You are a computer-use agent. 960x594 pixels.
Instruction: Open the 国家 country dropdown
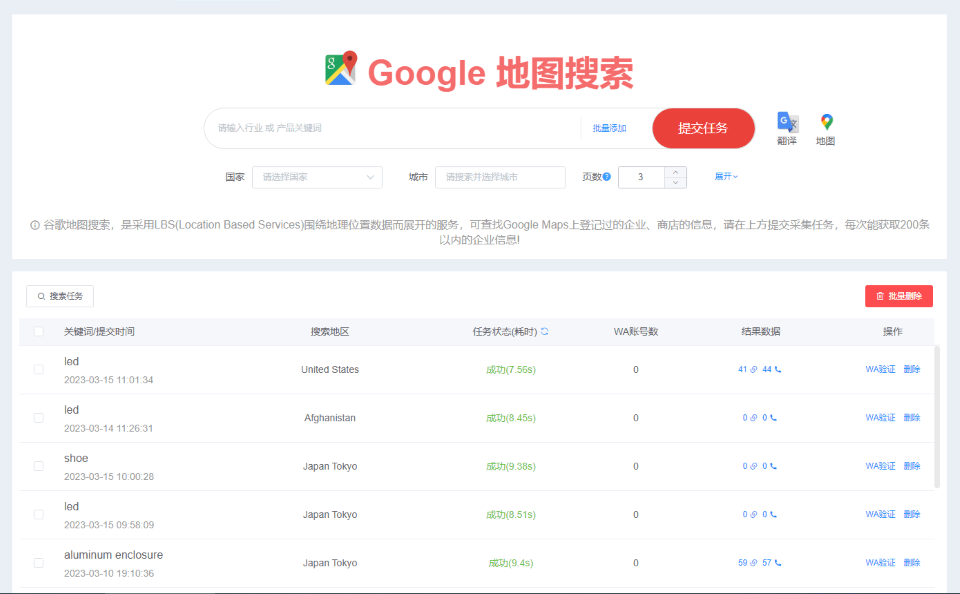pyautogui.click(x=317, y=177)
